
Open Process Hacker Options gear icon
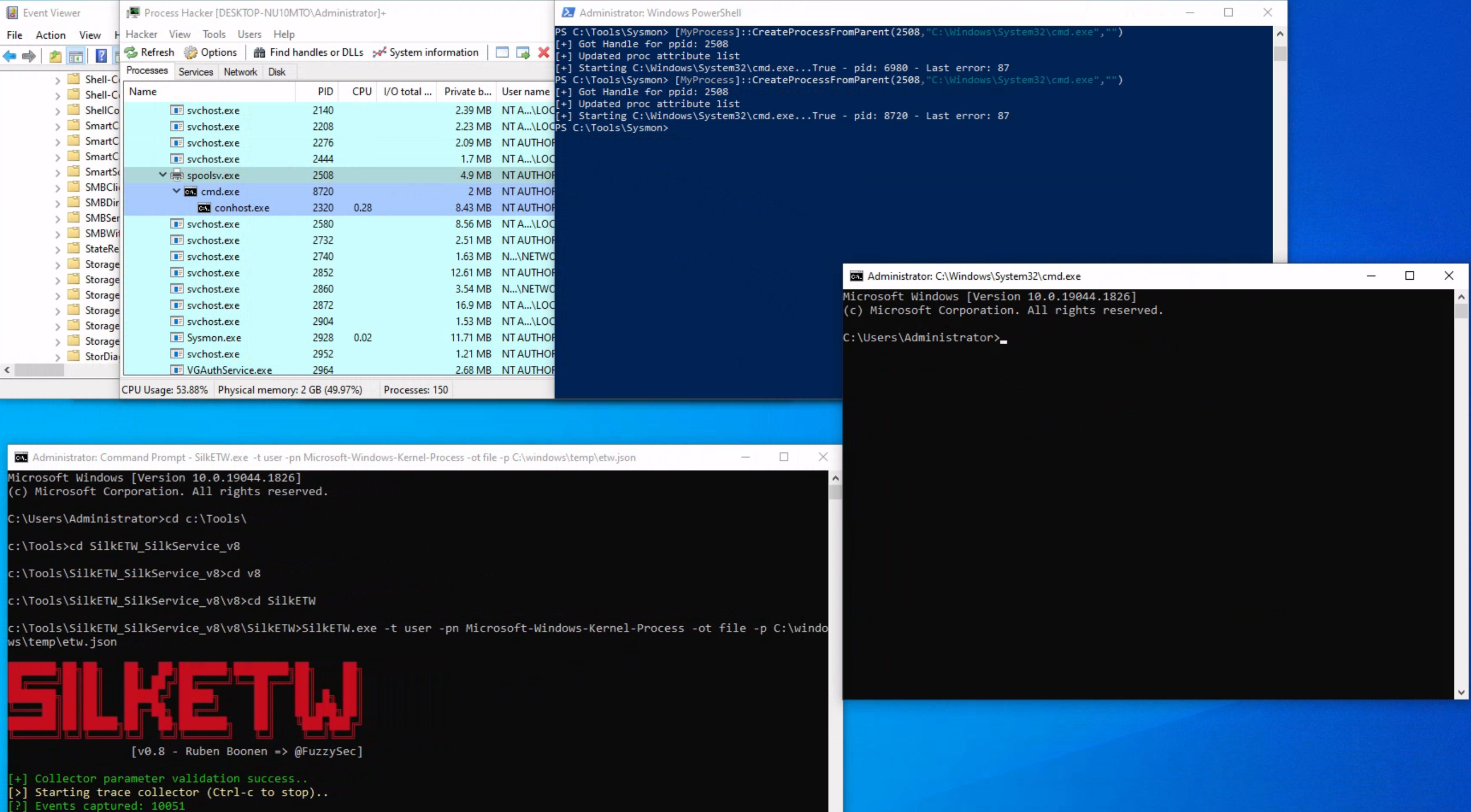tap(190, 52)
